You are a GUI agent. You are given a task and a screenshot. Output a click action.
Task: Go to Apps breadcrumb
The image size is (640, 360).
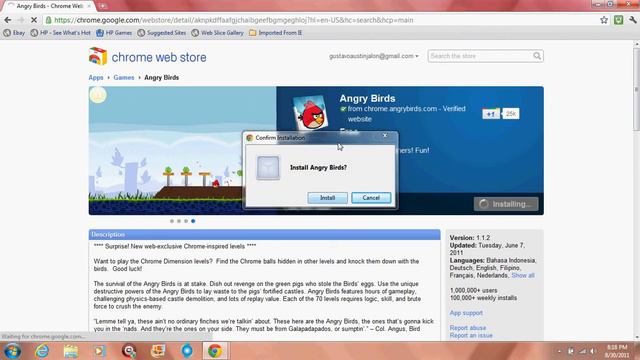point(96,78)
